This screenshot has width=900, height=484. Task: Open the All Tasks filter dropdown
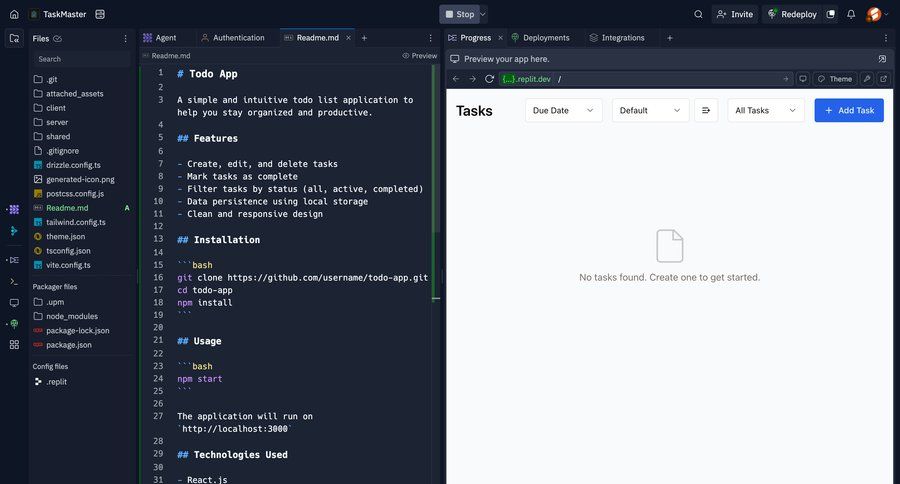[x=766, y=110]
